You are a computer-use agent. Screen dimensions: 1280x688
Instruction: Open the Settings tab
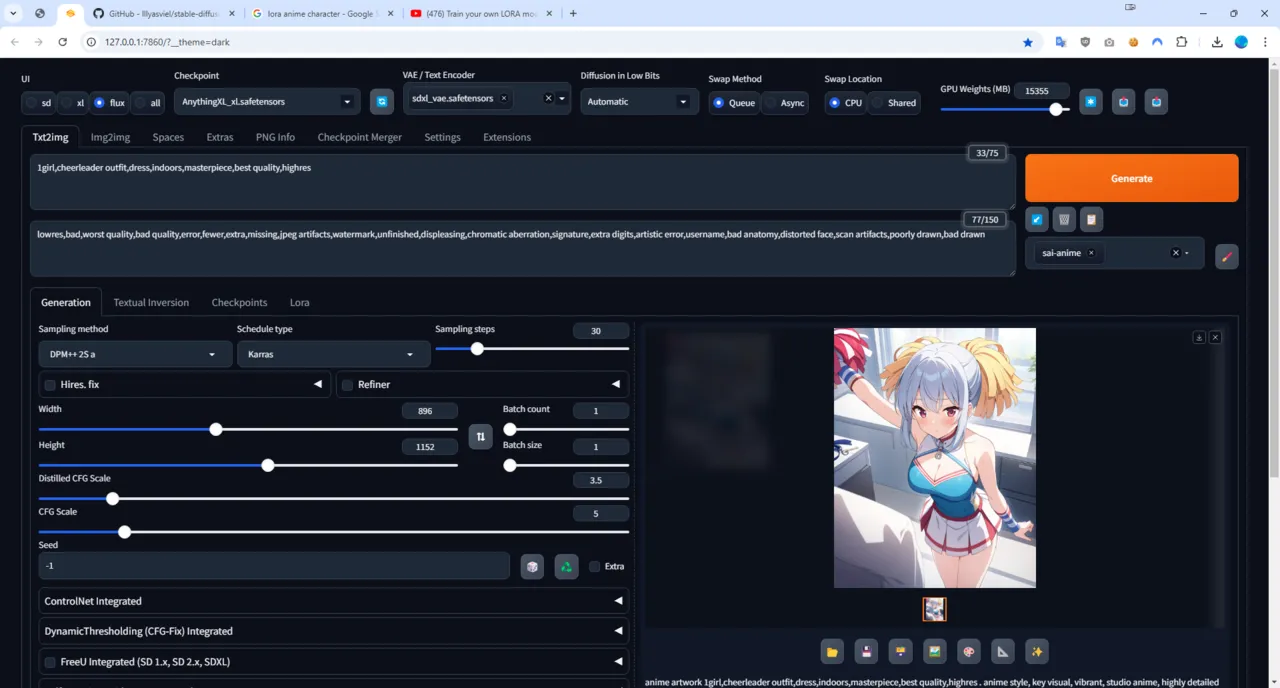click(x=442, y=137)
